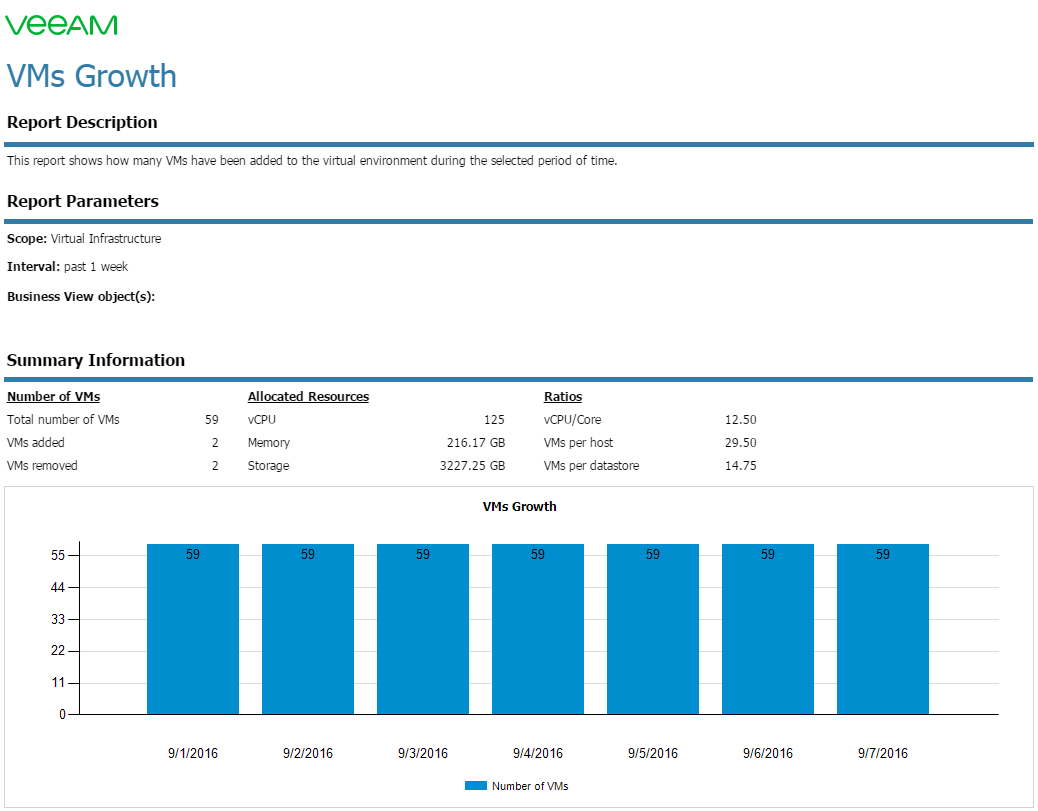The height and width of the screenshot is (811, 1038).
Task: Select the Report Description heading
Action: 82,122
